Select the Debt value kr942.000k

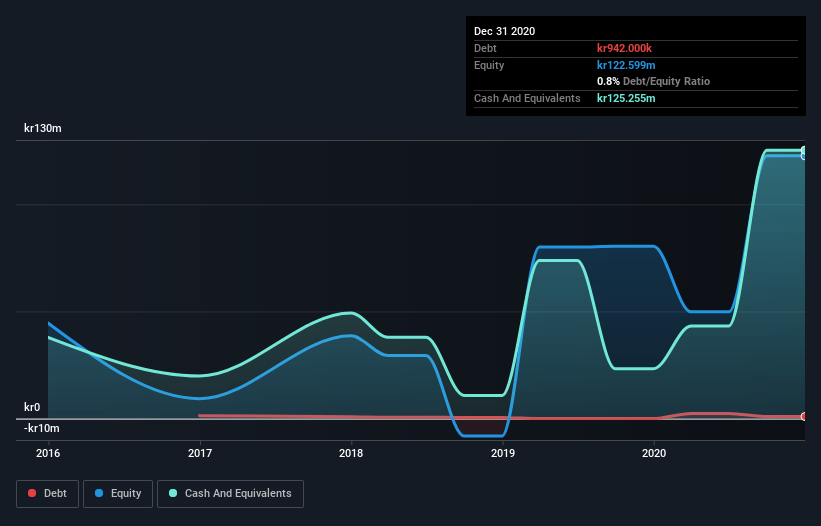point(624,48)
